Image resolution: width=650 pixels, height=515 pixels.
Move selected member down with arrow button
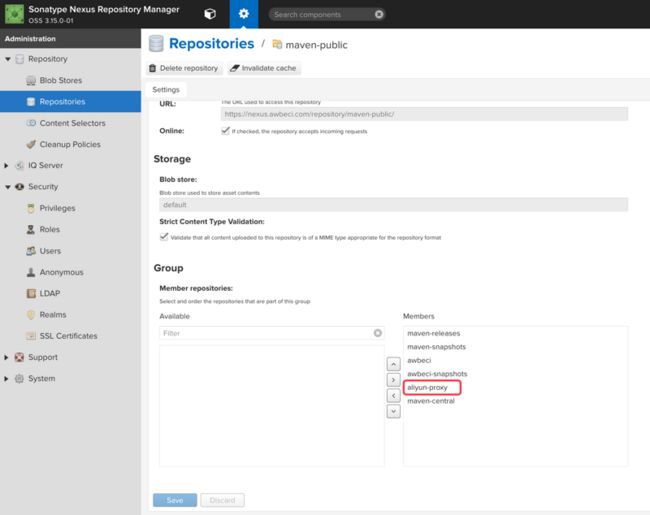393,411
